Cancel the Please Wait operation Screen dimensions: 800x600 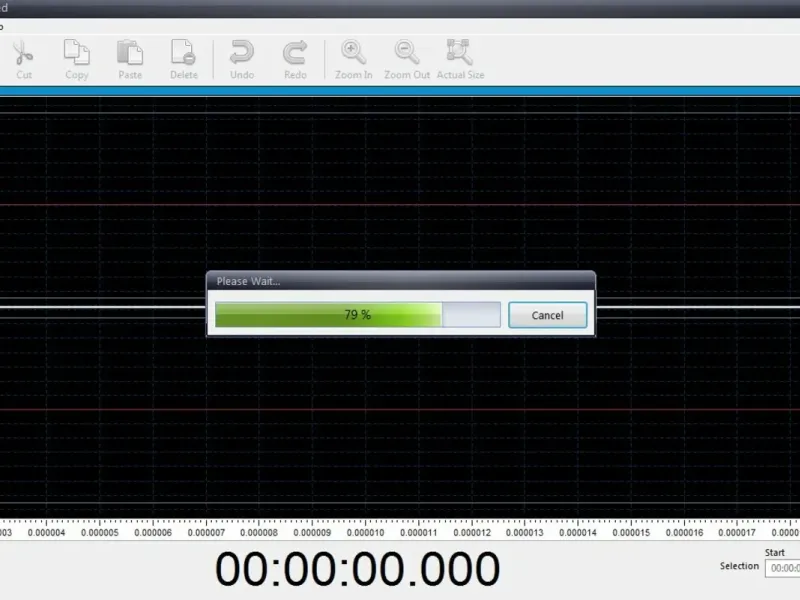click(547, 315)
